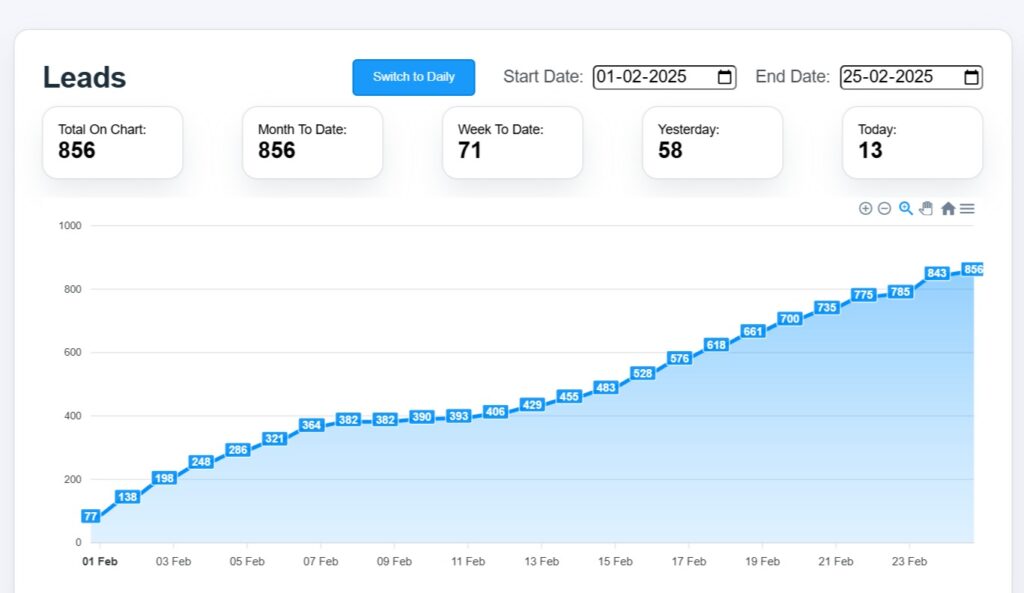Reset chart zoom with home icon

coord(947,208)
